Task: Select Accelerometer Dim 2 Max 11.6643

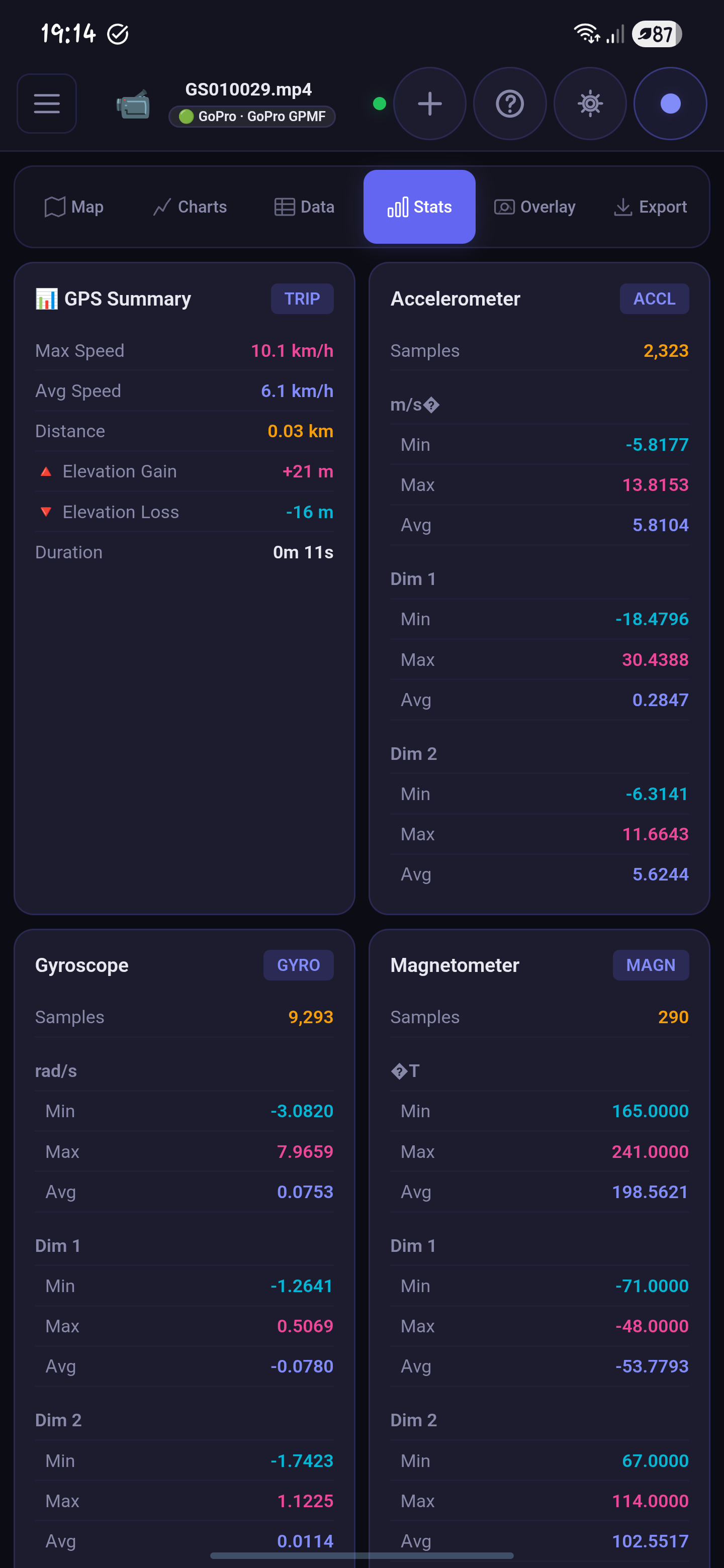Action: pos(655,834)
